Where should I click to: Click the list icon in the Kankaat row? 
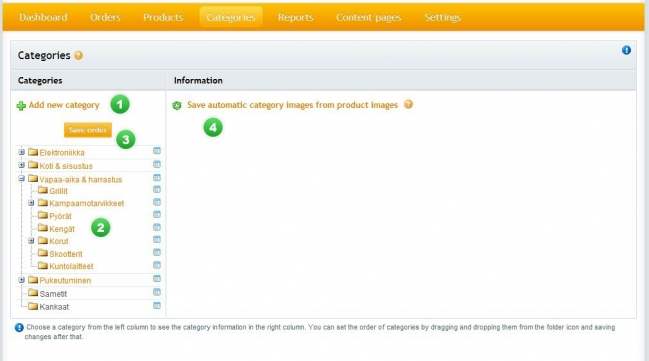pyautogui.click(x=157, y=306)
